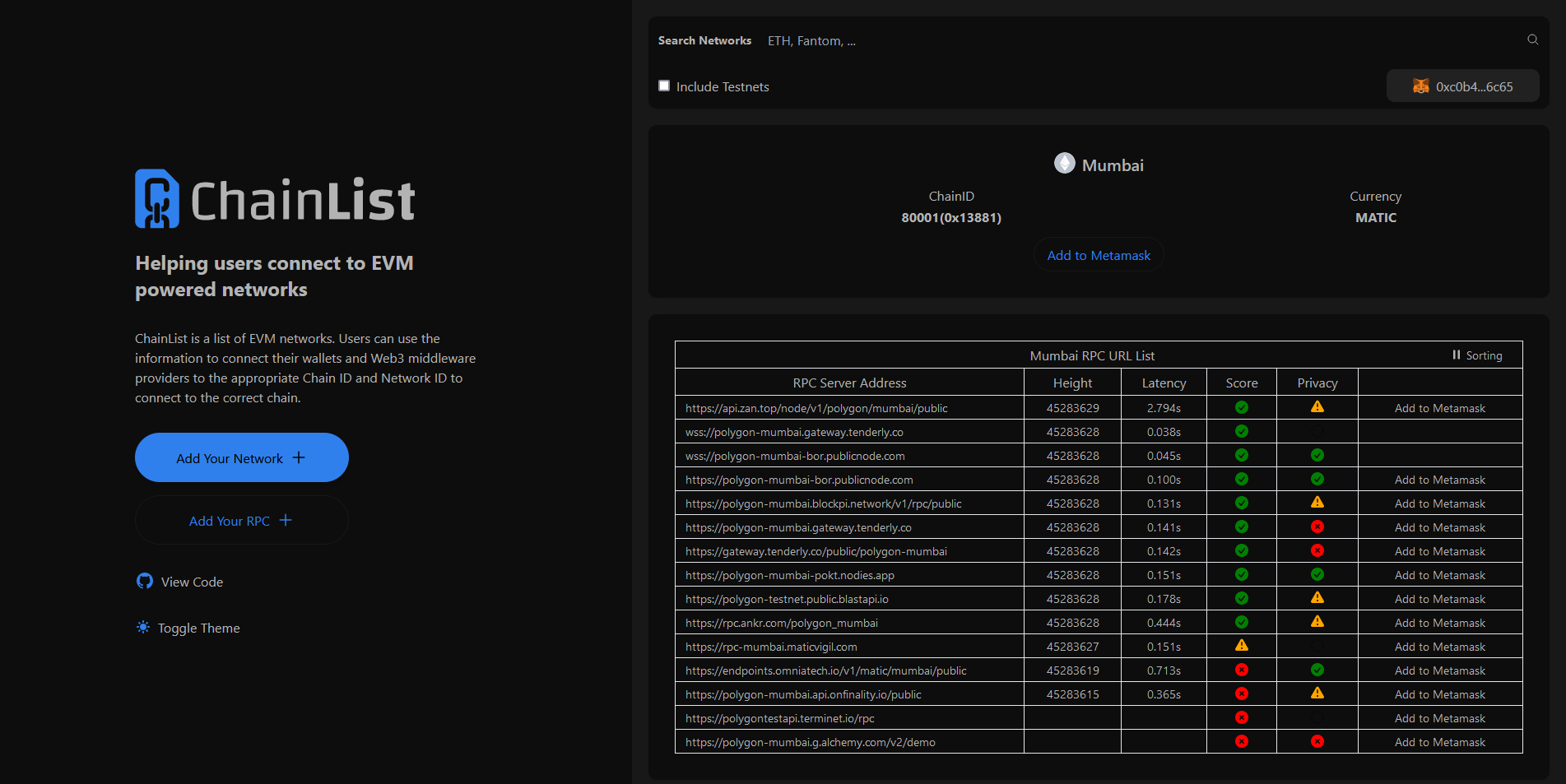Click red privacy icon for alchemy.com row
The height and width of the screenshot is (784, 1566).
[x=1317, y=742]
